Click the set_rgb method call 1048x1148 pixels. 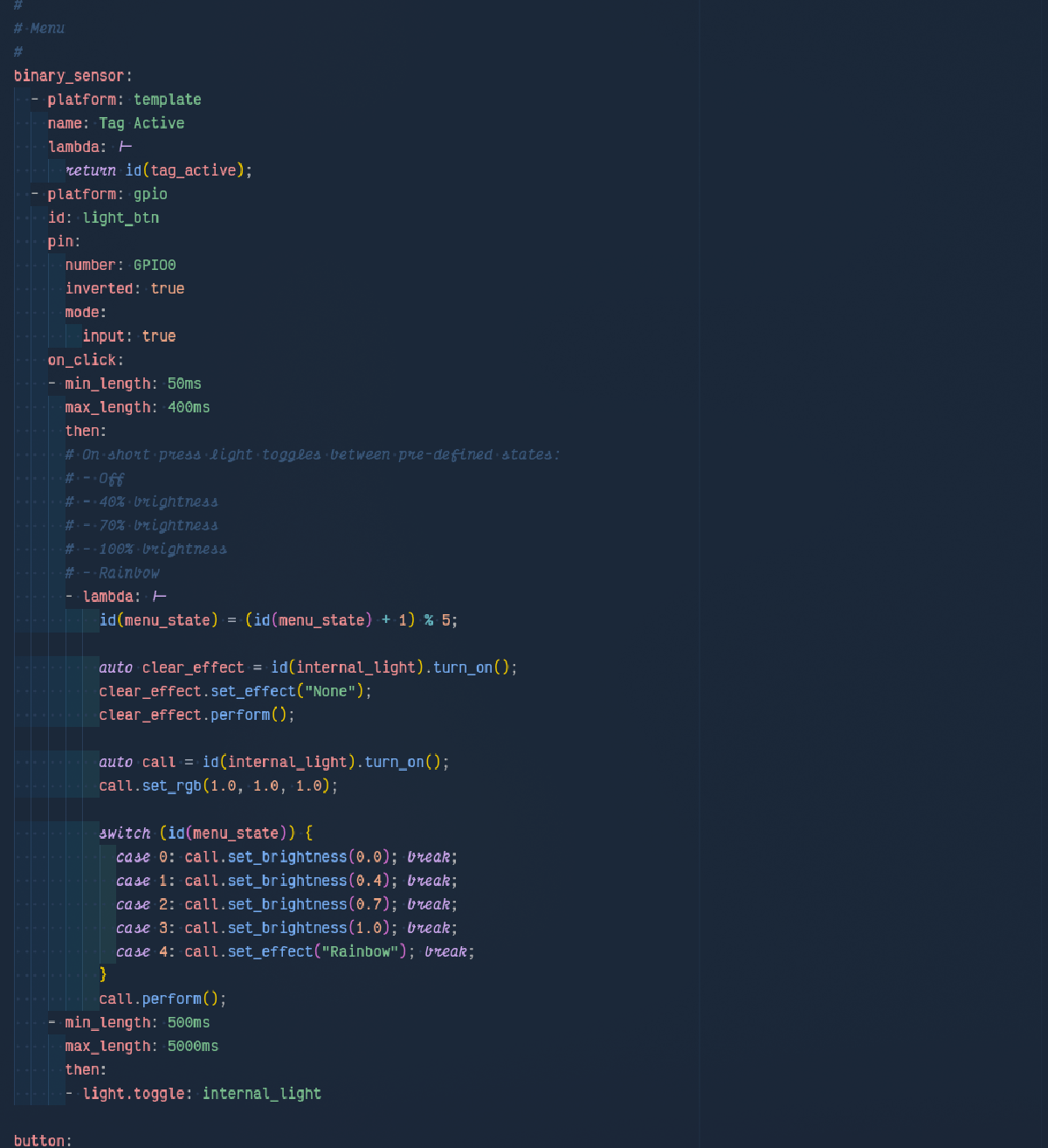pyautogui.click(x=171, y=785)
